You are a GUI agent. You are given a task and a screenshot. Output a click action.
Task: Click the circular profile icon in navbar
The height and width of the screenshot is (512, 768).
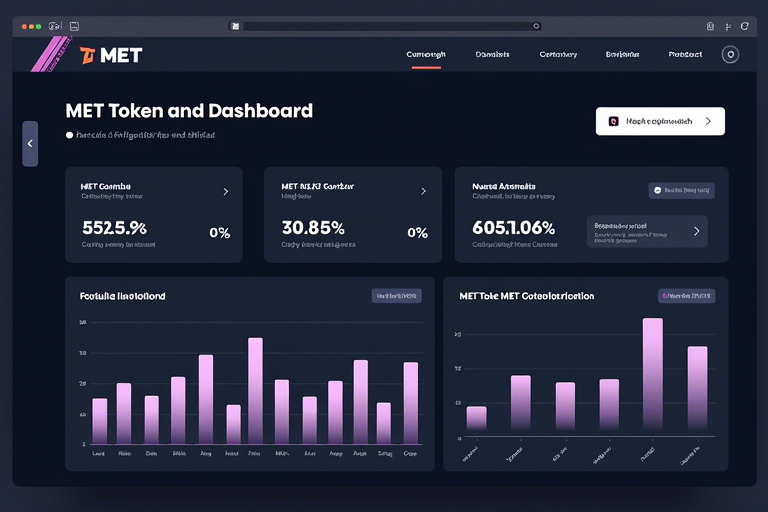click(x=730, y=55)
